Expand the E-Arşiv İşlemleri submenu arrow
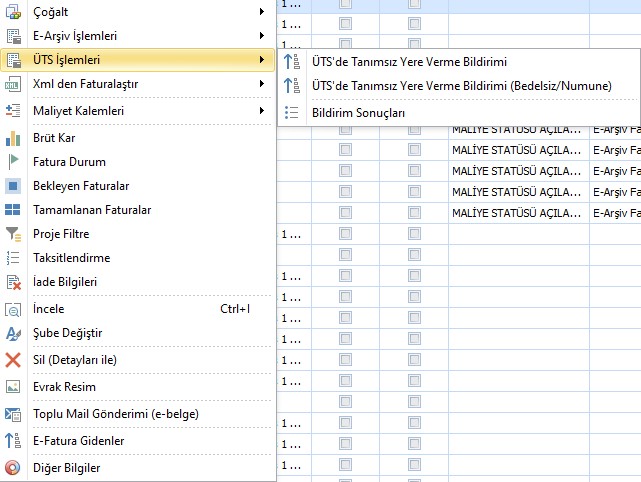Viewport: 641px width, 482px height. (x=262, y=35)
